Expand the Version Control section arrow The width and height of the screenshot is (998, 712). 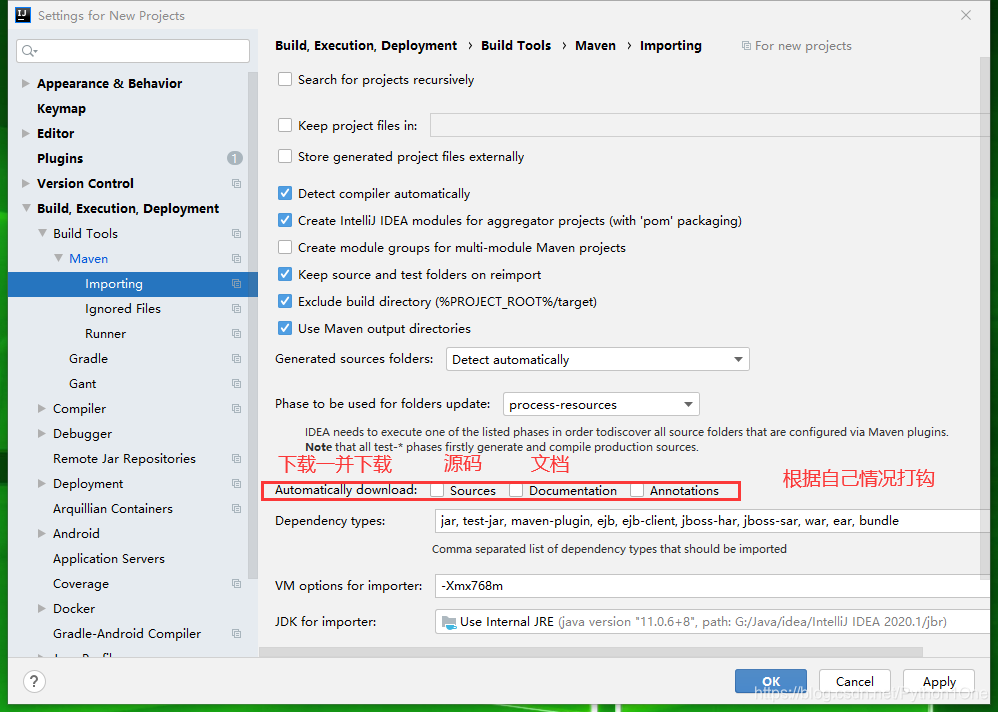(x=25, y=183)
